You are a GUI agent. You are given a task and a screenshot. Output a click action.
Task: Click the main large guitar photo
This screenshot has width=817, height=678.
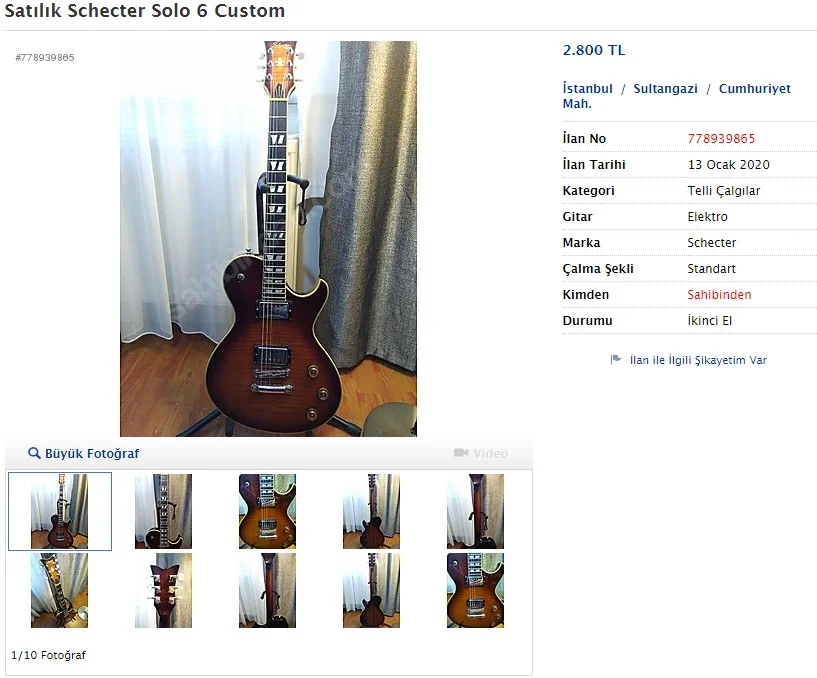(268, 239)
